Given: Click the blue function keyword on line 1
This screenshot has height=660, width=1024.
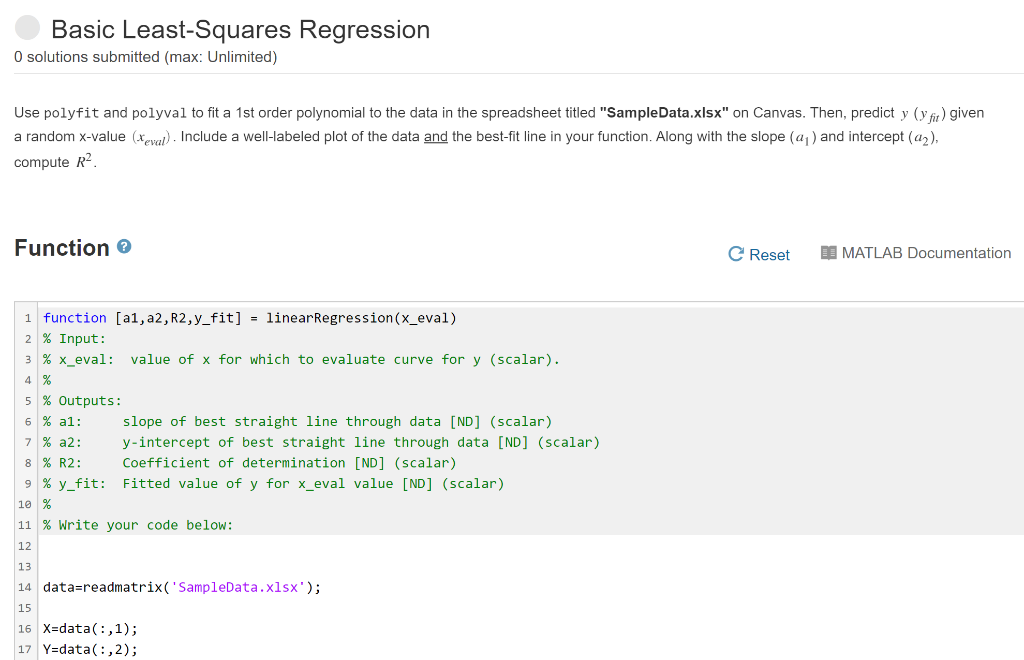Looking at the screenshot, I should (74, 318).
